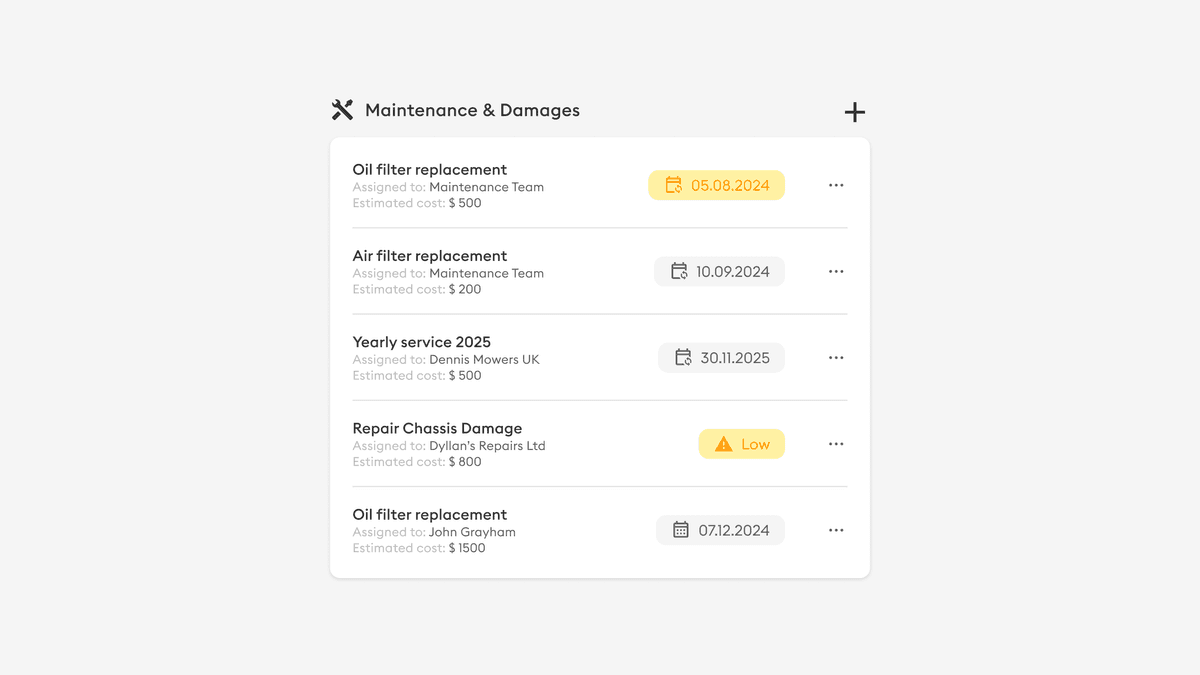Select the Maintenance & Damages title

[x=472, y=110]
